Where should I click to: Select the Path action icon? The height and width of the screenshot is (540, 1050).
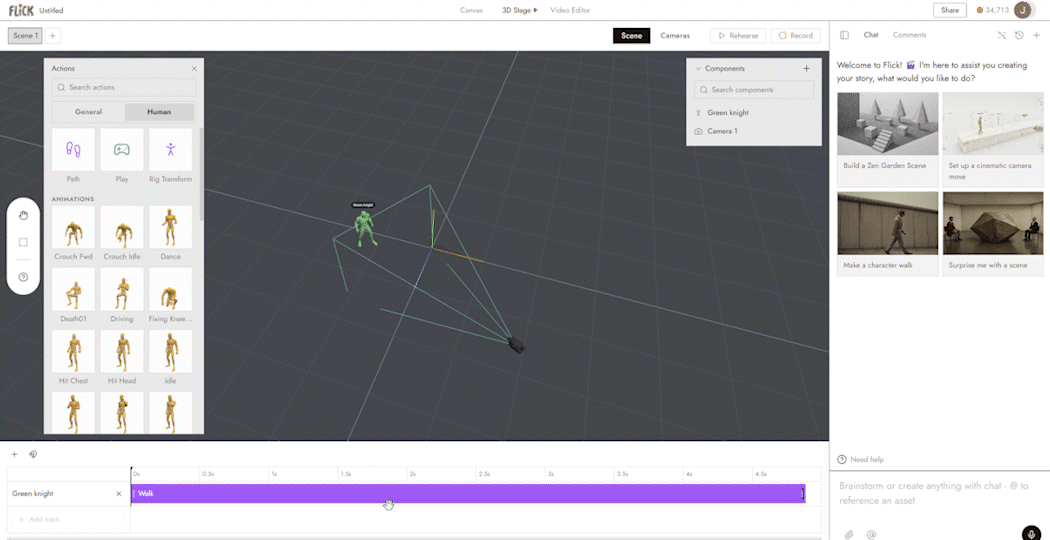point(73,149)
